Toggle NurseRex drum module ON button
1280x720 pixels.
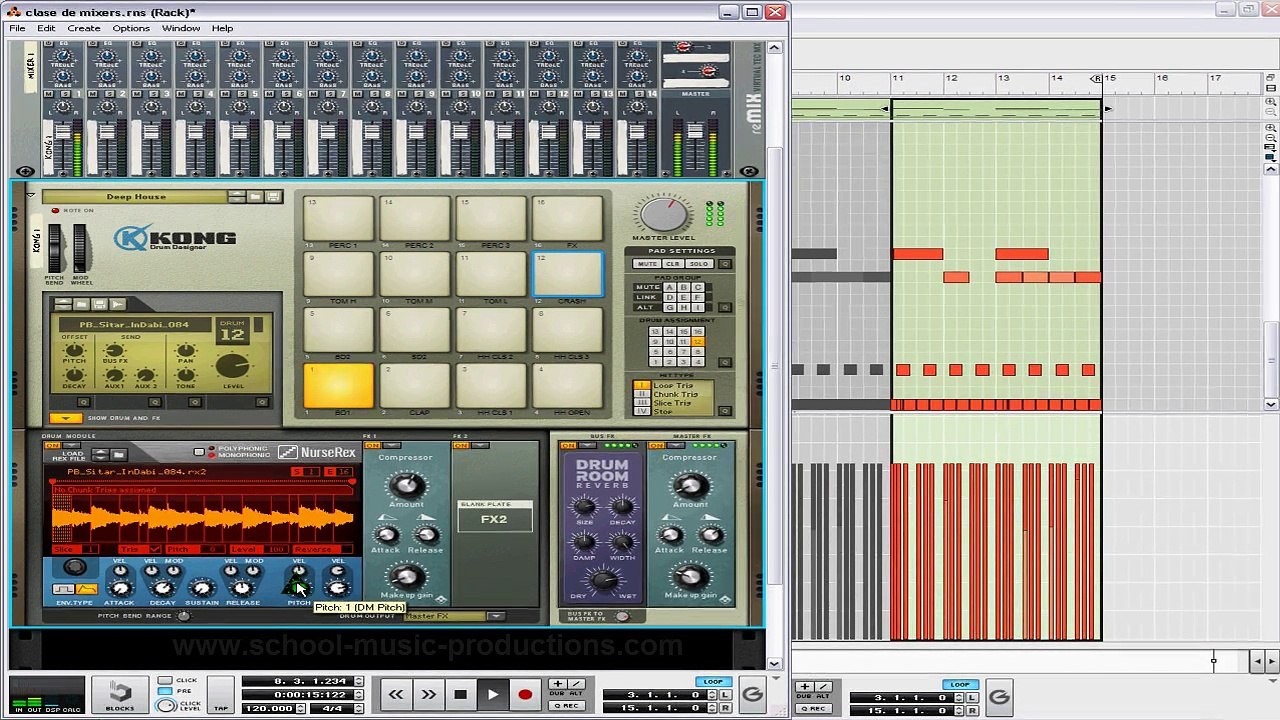52,445
